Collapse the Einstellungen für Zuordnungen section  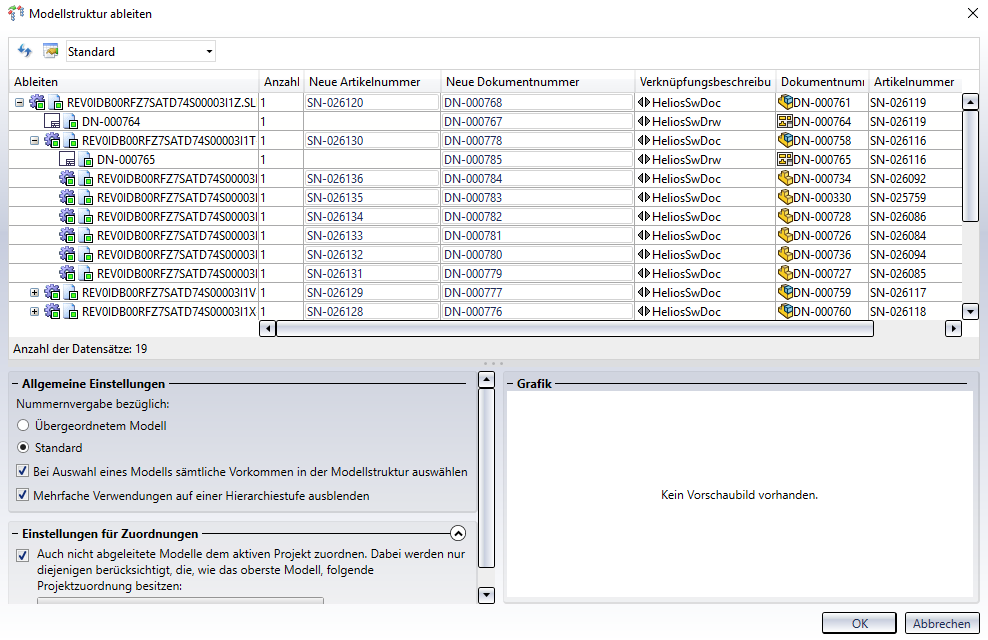(458, 533)
